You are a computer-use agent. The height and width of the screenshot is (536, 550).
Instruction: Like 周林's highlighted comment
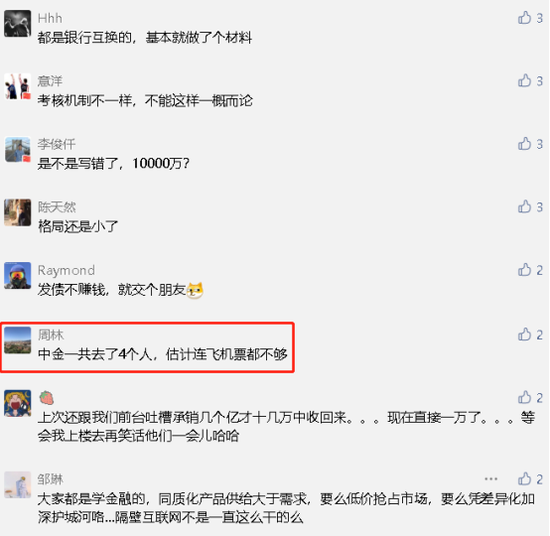(525, 334)
